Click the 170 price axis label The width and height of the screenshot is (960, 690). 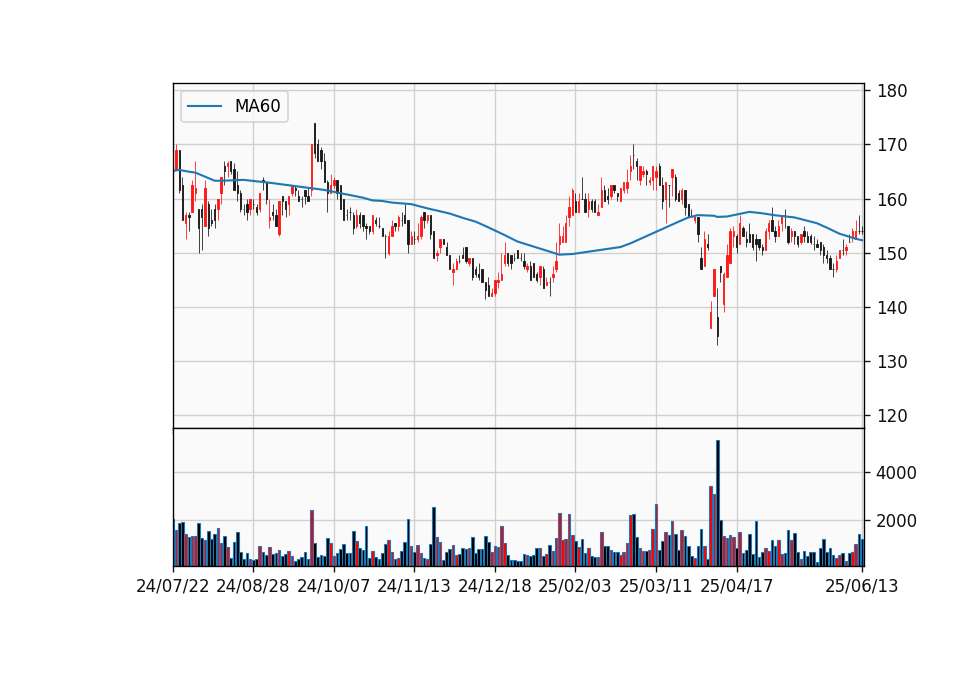892,145
